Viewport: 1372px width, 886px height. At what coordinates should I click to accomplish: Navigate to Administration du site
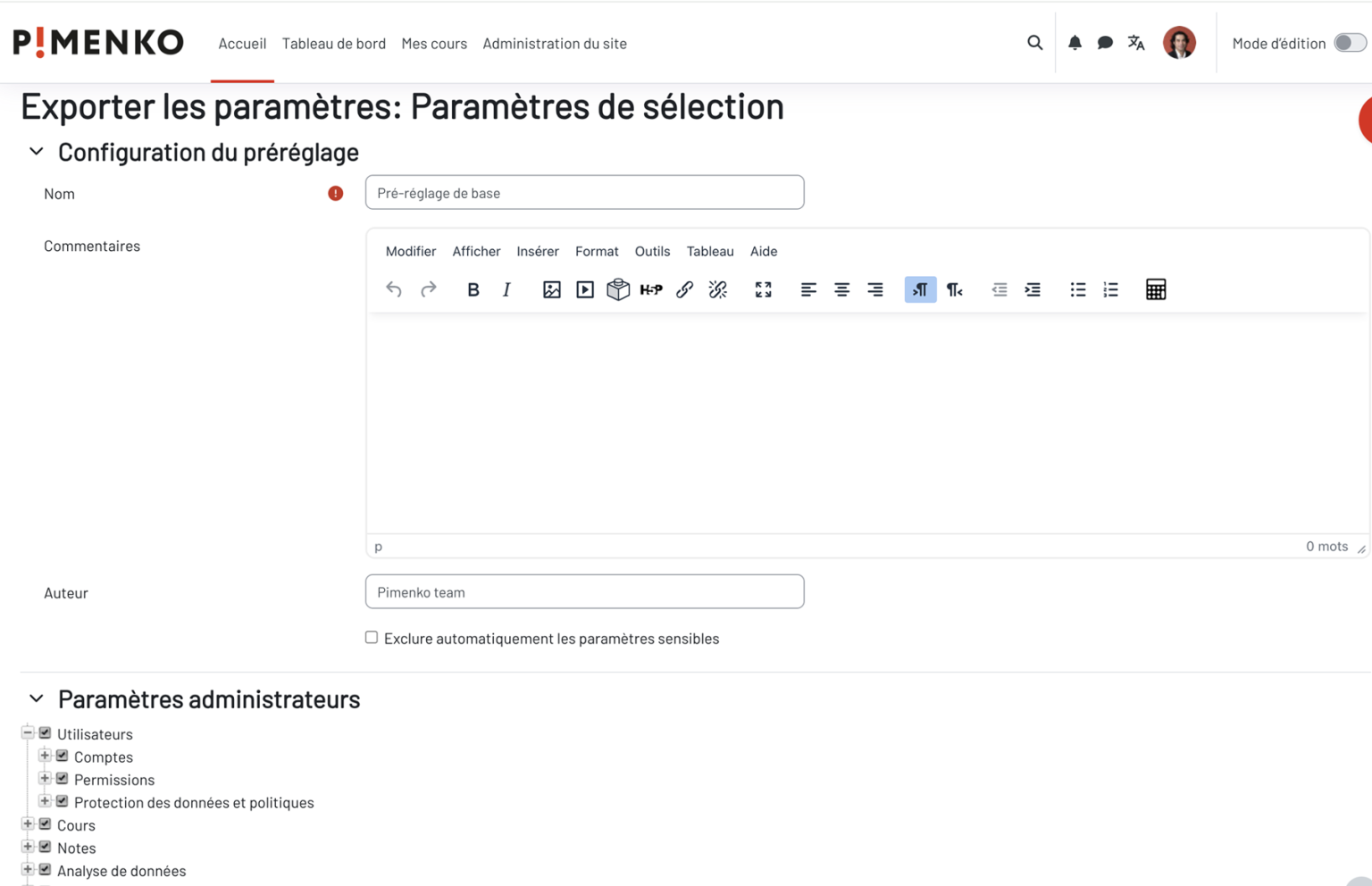coord(554,43)
